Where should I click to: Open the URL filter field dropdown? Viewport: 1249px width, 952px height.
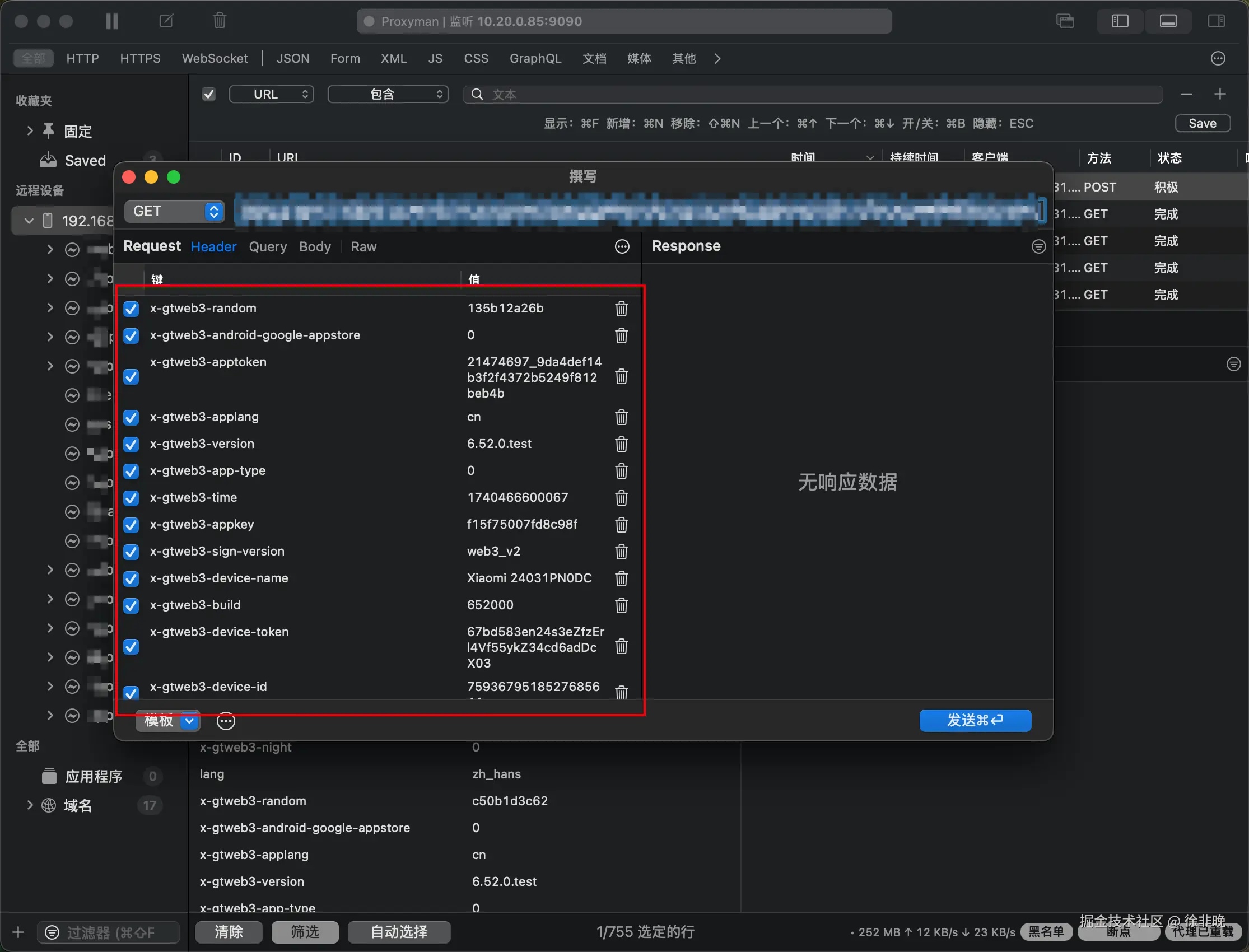[x=272, y=94]
